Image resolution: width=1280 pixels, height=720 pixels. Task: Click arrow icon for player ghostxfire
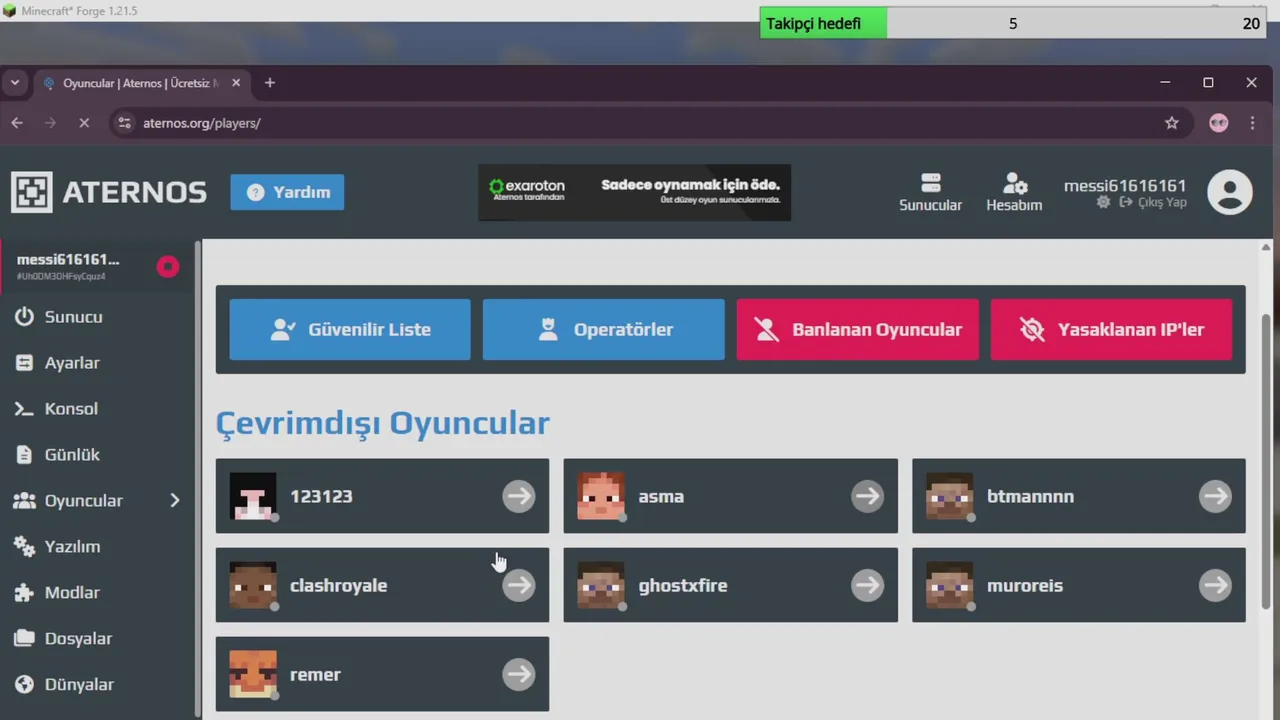coord(867,585)
